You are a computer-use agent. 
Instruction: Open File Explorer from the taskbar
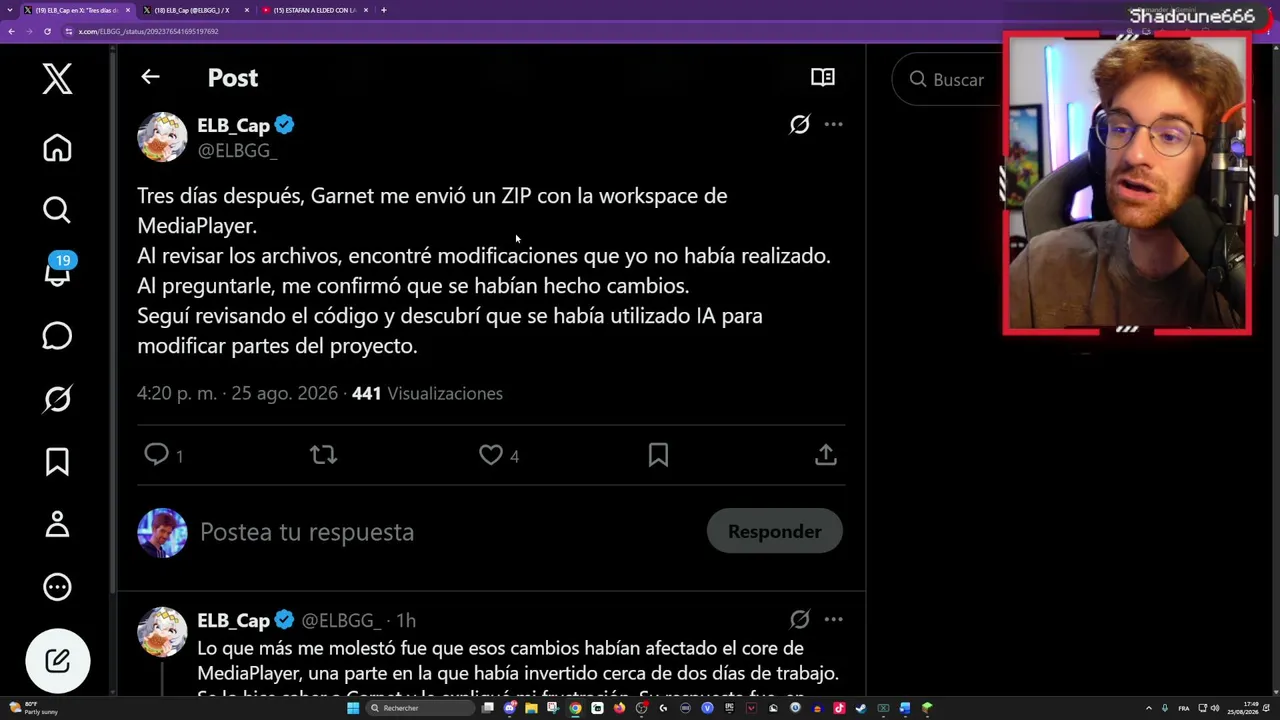coord(531,708)
